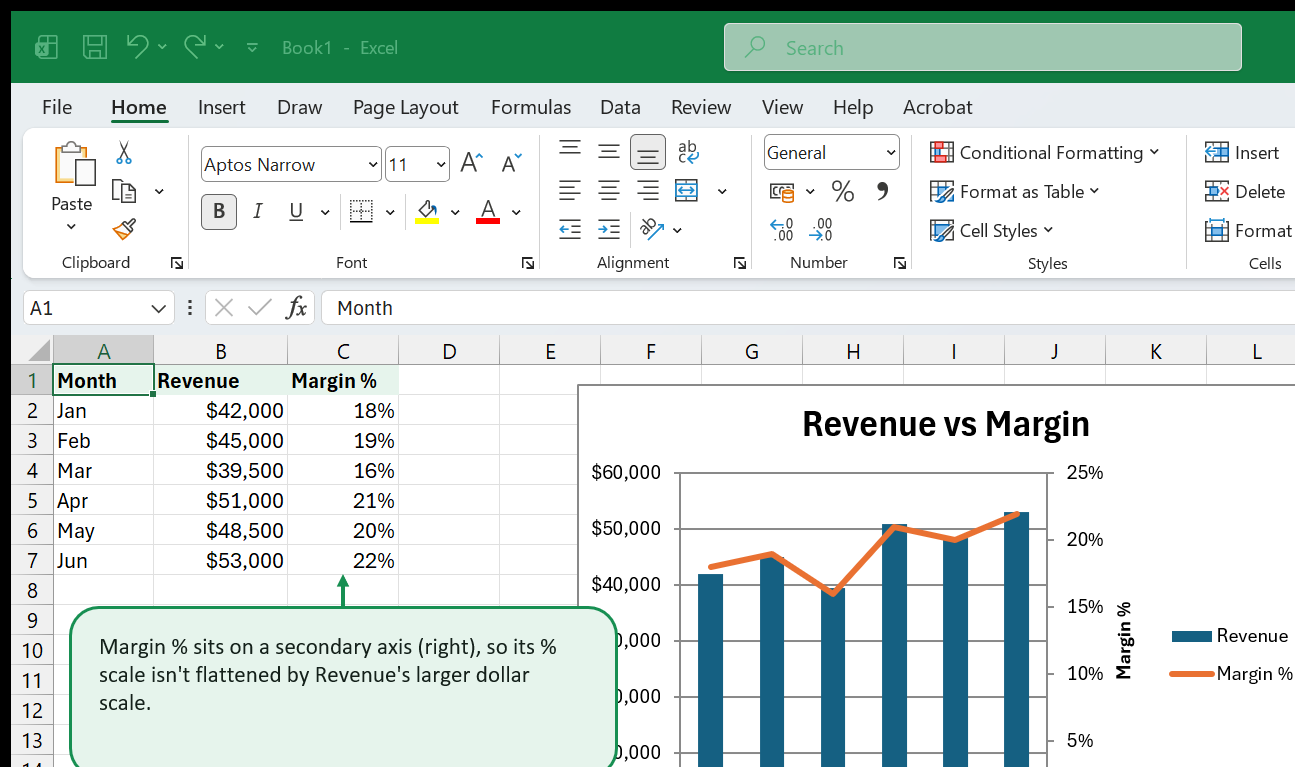The image size is (1295, 767).
Task: Click Increase Decimal icon
Action: 782,230
